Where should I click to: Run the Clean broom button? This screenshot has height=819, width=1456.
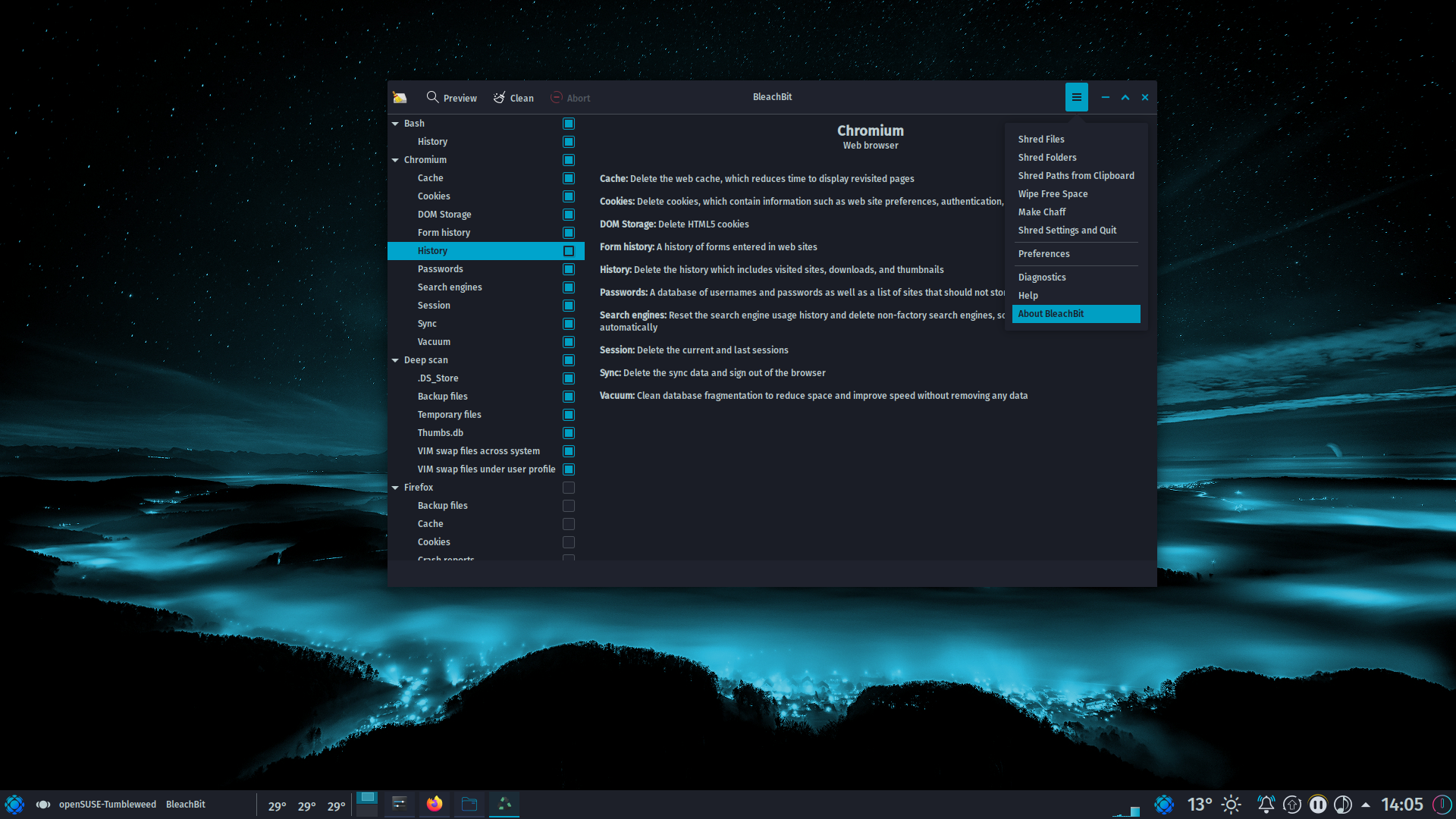(x=513, y=97)
